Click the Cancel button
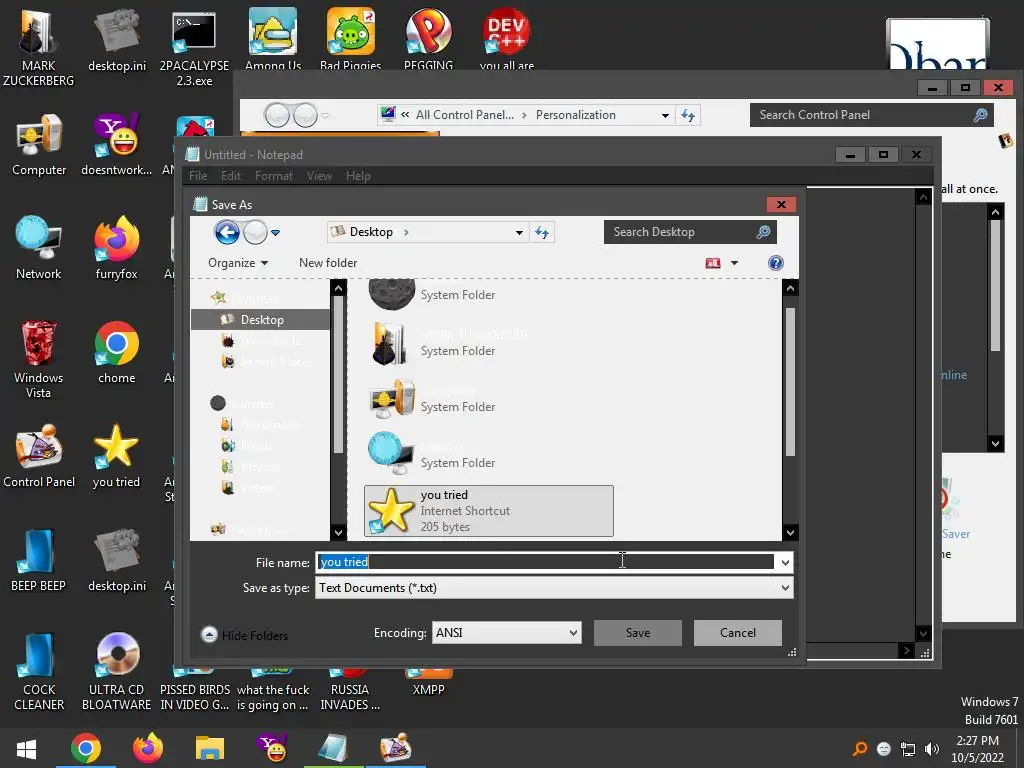 [737, 633]
